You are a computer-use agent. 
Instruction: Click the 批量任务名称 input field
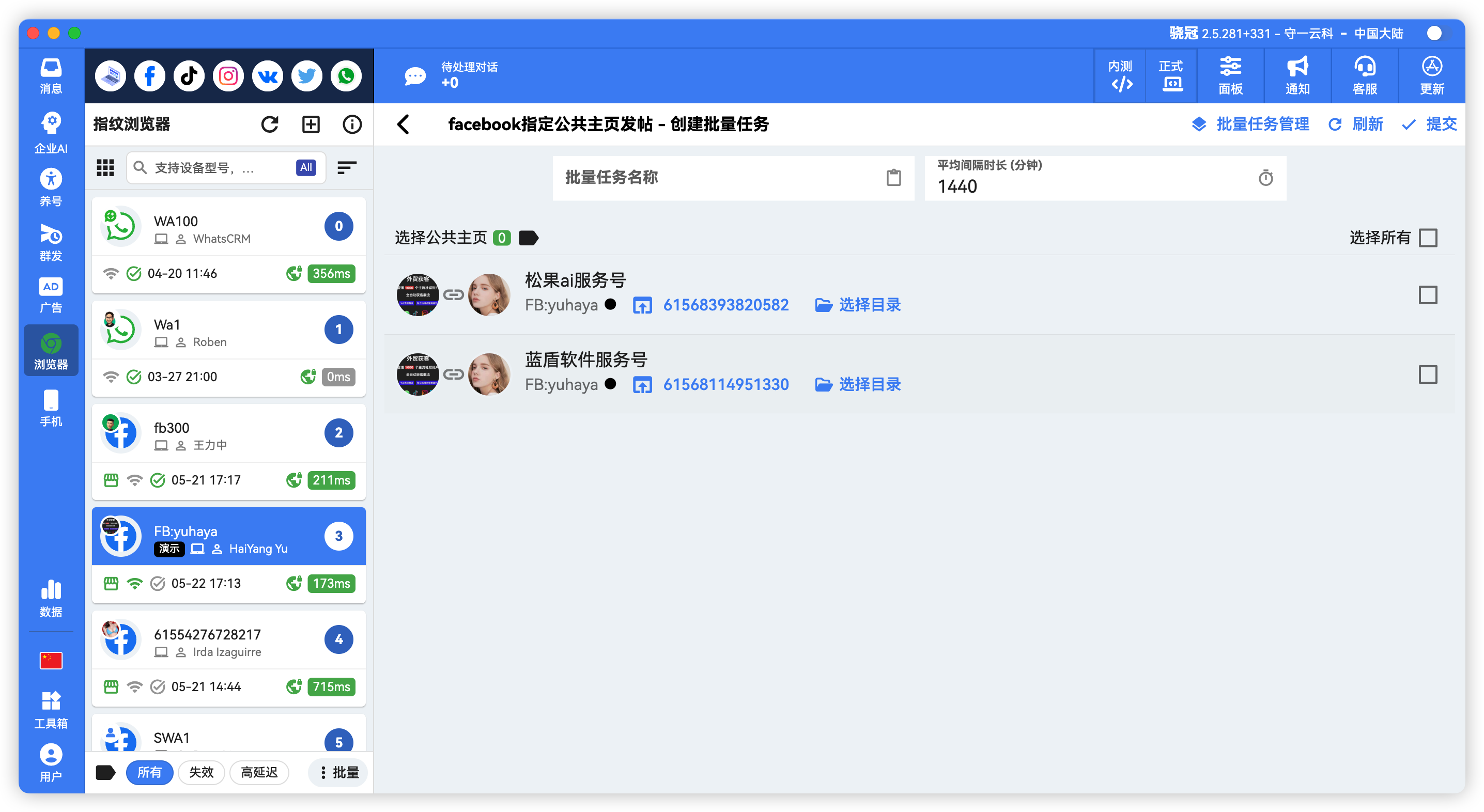pyautogui.click(x=691, y=178)
